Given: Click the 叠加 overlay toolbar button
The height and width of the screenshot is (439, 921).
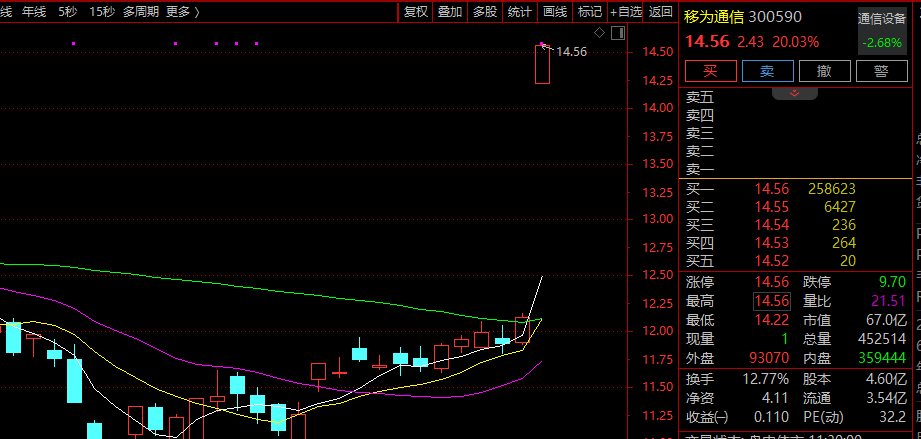Looking at the screenshot, I should (x=450, y=12).
